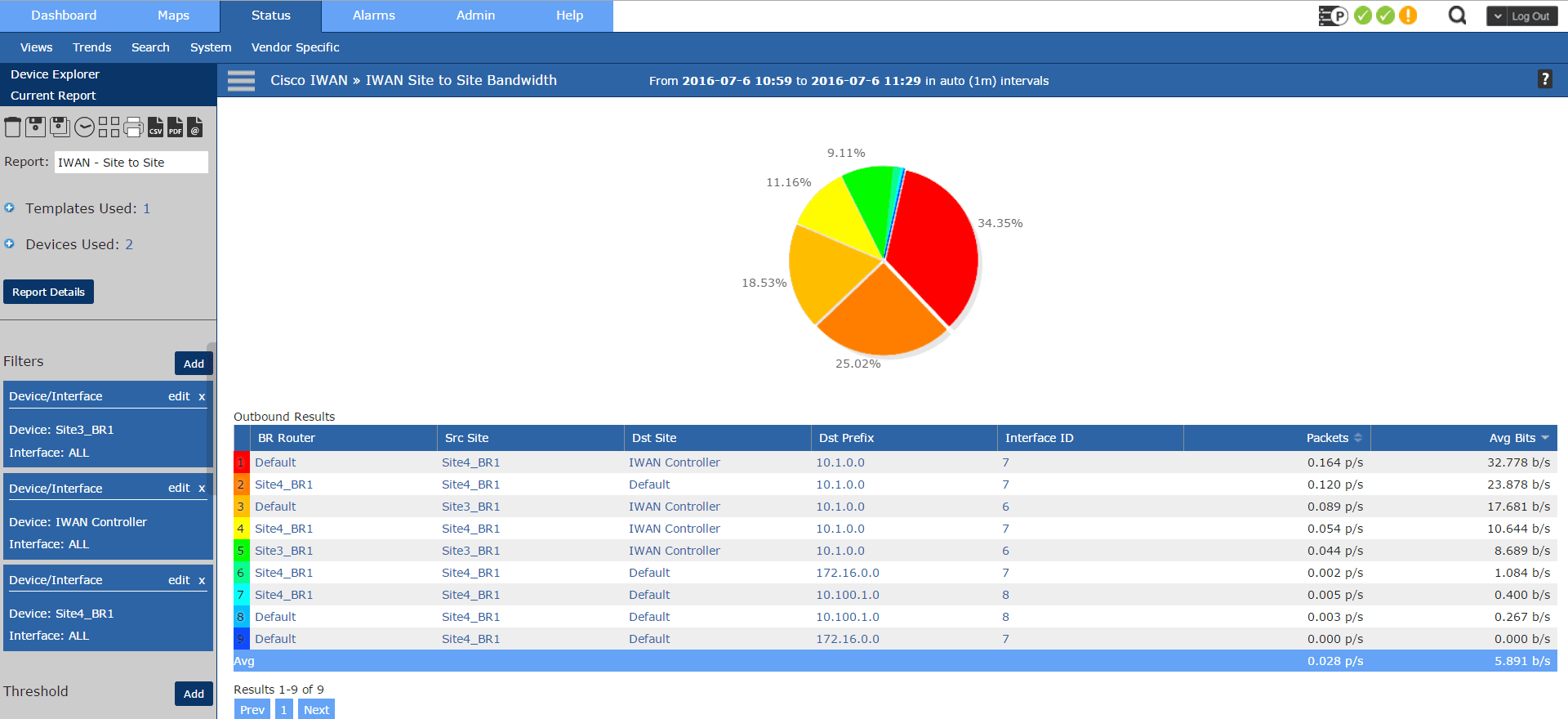Open the hamburger menu beside Cisco IWAN
1568x719 pixels.
point(241,81)
